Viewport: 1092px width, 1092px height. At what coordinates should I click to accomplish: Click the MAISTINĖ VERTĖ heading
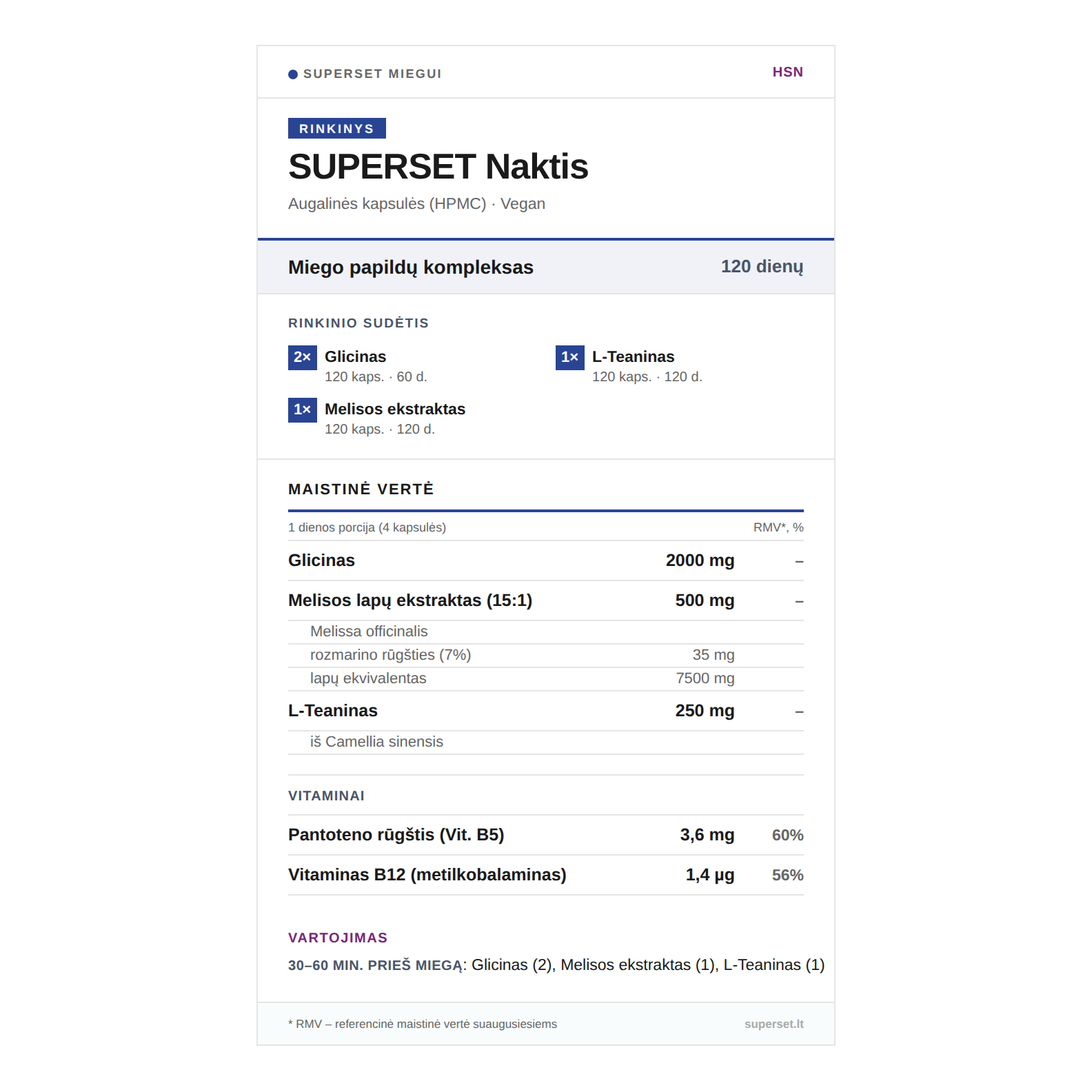[361, 489]
